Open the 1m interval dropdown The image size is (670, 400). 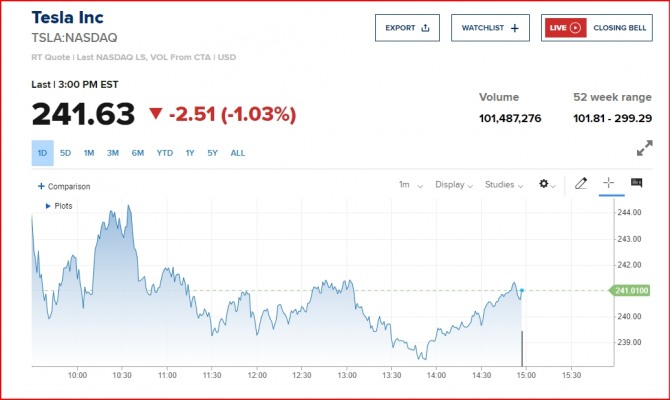pyautogui.click(x=410, y=185)
